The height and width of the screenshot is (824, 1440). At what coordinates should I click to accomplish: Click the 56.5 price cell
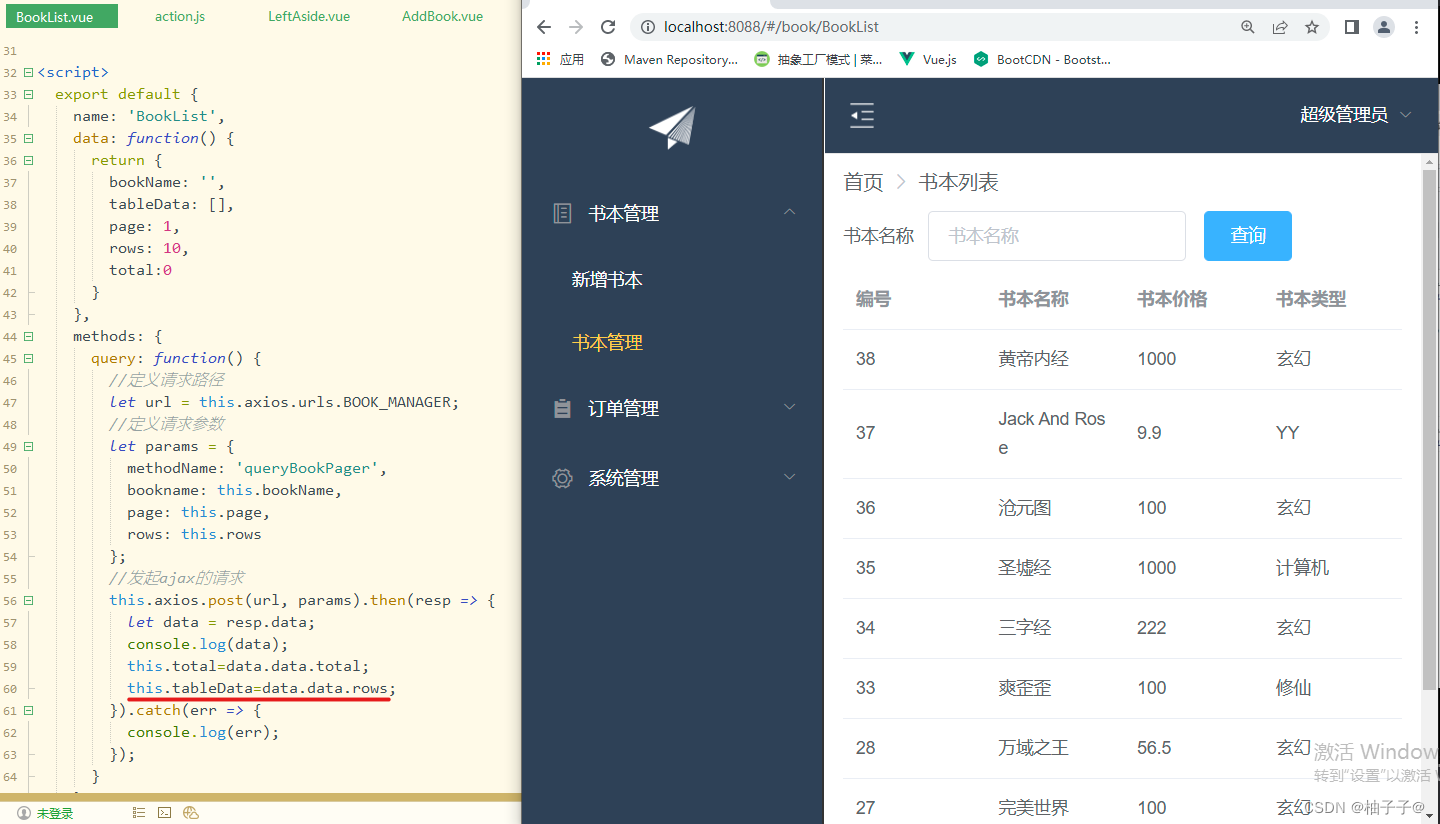coord(1154,748)
